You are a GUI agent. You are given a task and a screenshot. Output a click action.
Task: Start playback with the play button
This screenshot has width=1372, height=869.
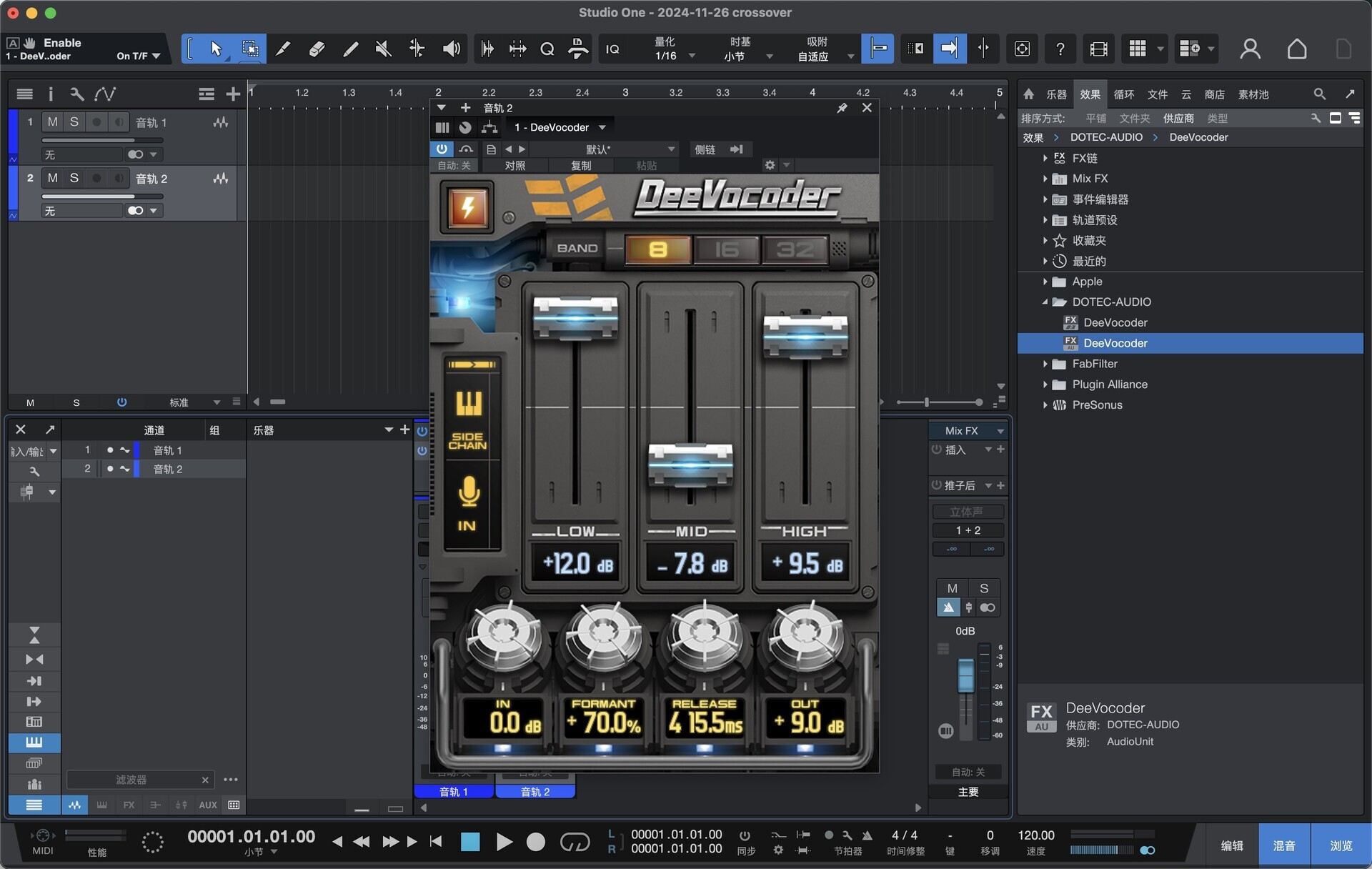click(x=504, y=842)
